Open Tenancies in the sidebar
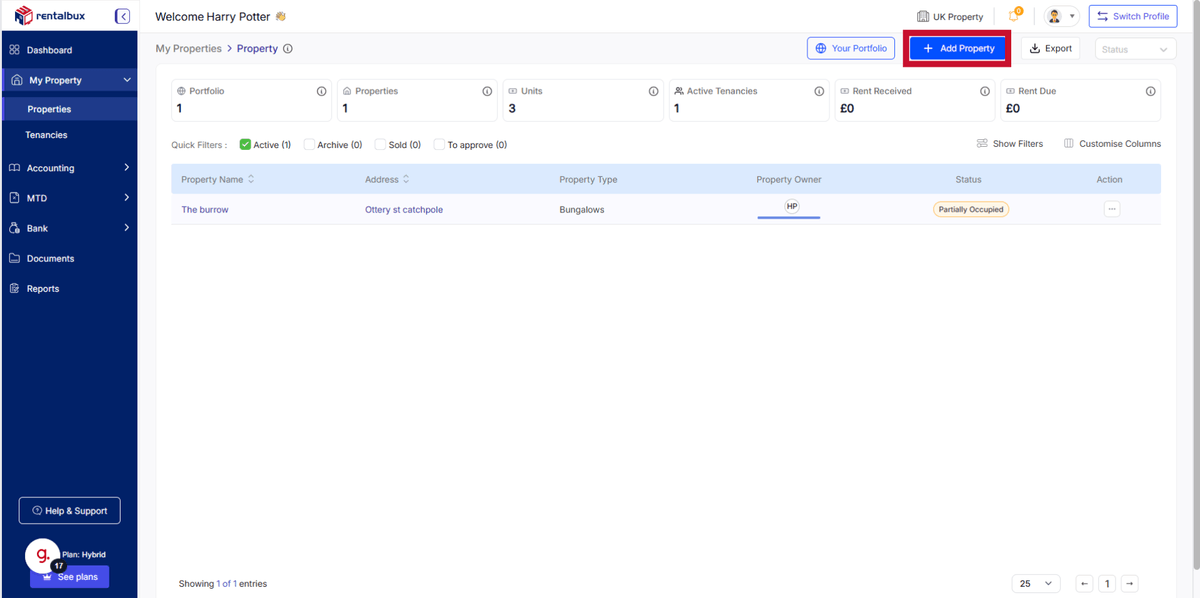1200x598 pixels. (46, 135)
